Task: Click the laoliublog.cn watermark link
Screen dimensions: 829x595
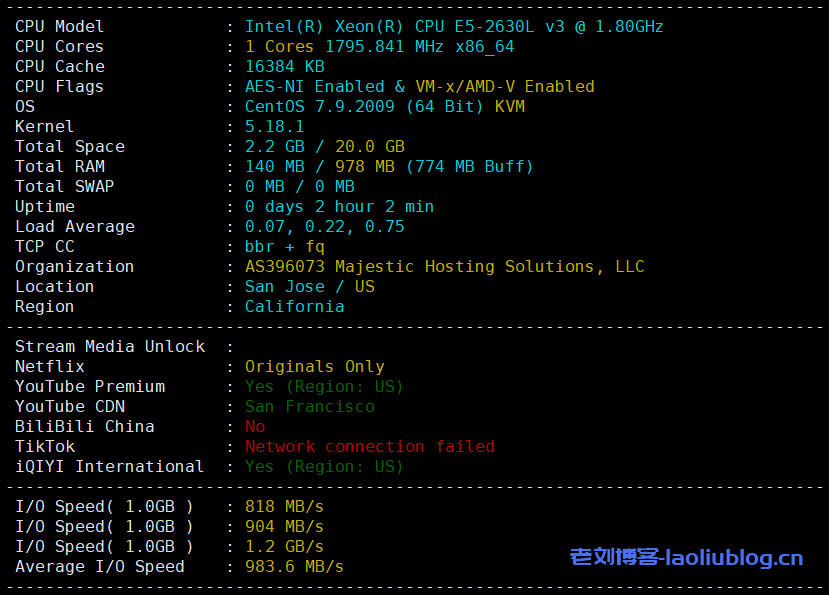Action: point(686,557)
